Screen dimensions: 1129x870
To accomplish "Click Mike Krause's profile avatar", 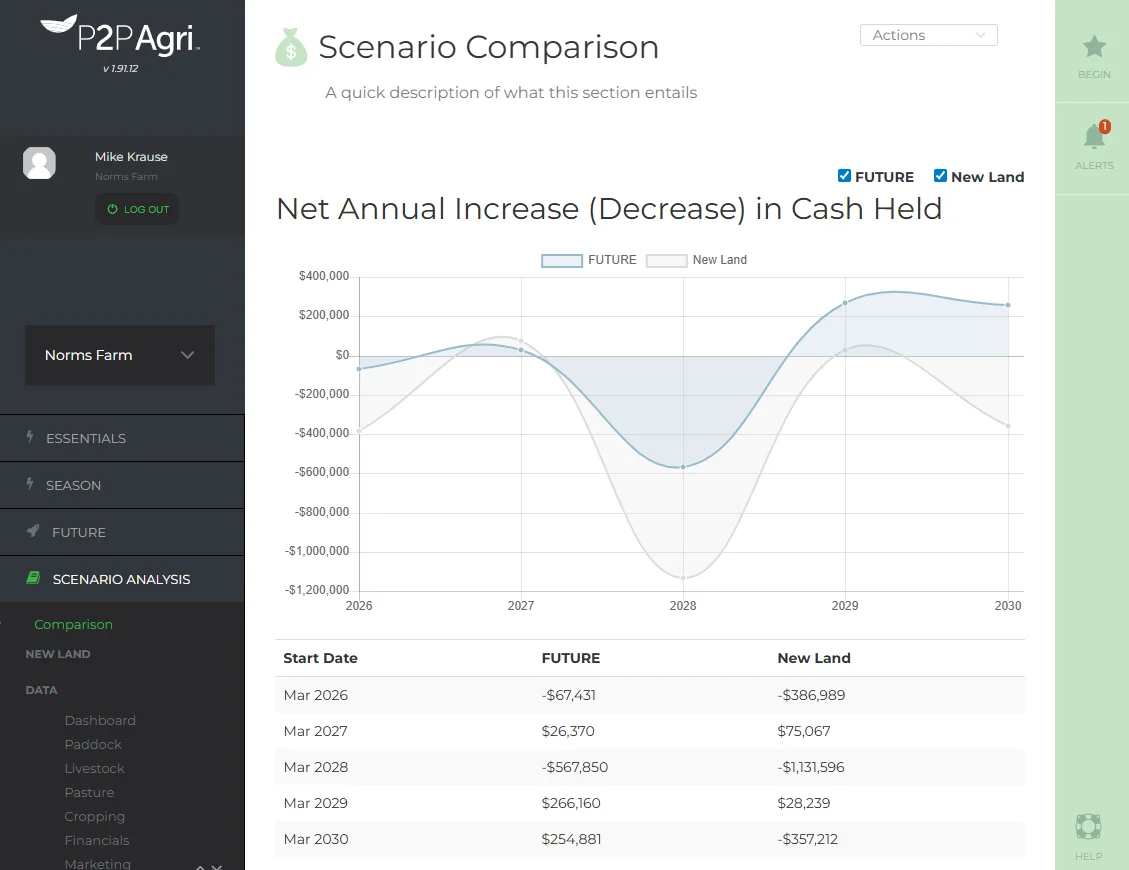I will click(x=39, y=162).
